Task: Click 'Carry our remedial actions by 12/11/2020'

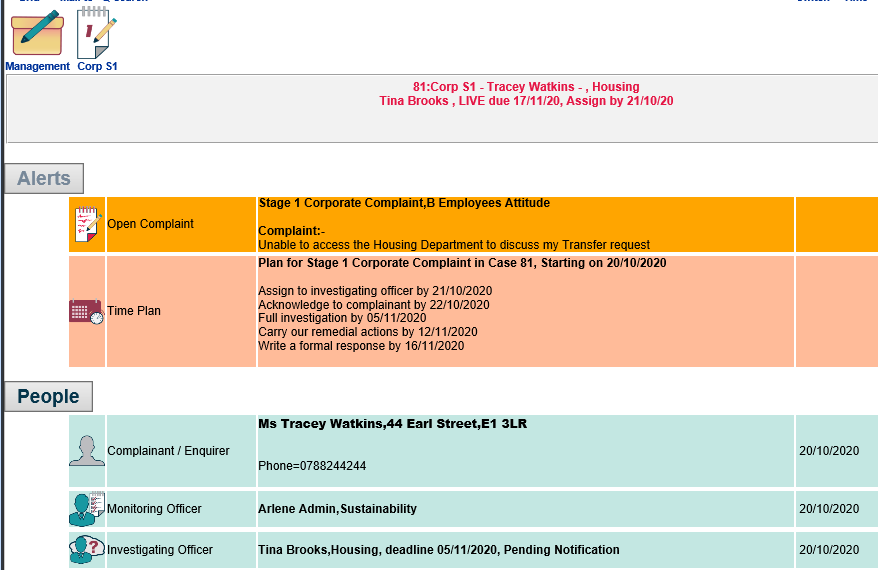Action: (x=368, y=331)
